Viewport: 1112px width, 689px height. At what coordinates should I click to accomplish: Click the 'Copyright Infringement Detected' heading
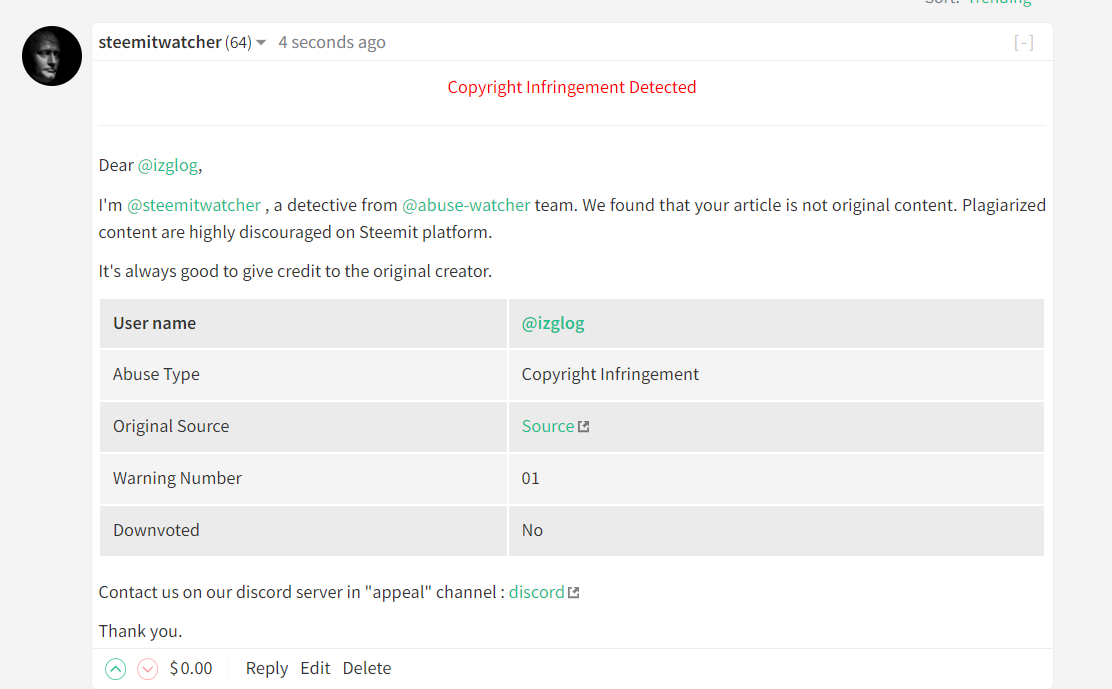pos(572,87)
